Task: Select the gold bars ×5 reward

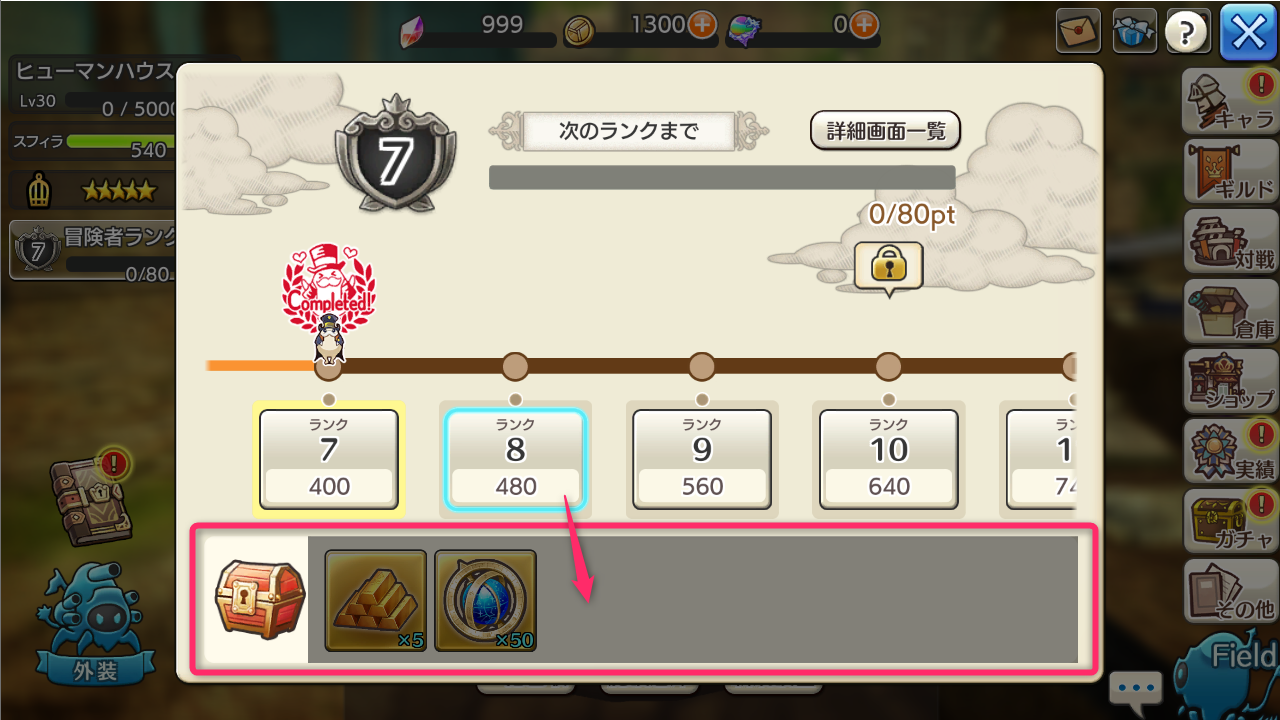Action: (x=376, y=601)
